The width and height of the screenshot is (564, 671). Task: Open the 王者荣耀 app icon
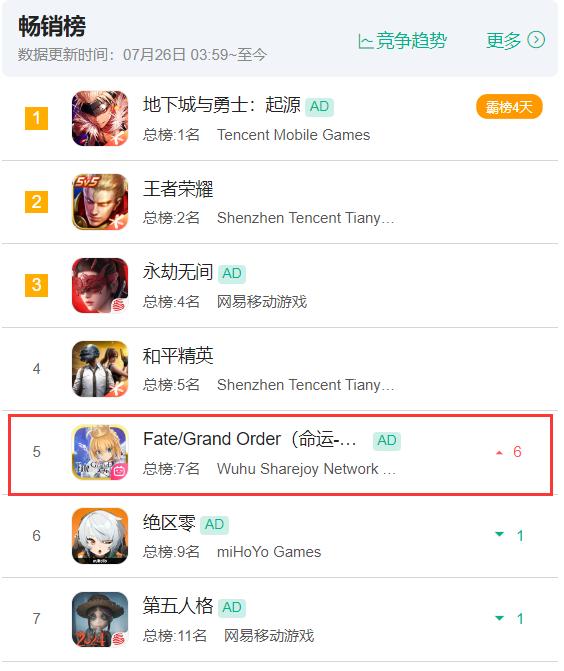pyautogui.click(x=100, y=202)
